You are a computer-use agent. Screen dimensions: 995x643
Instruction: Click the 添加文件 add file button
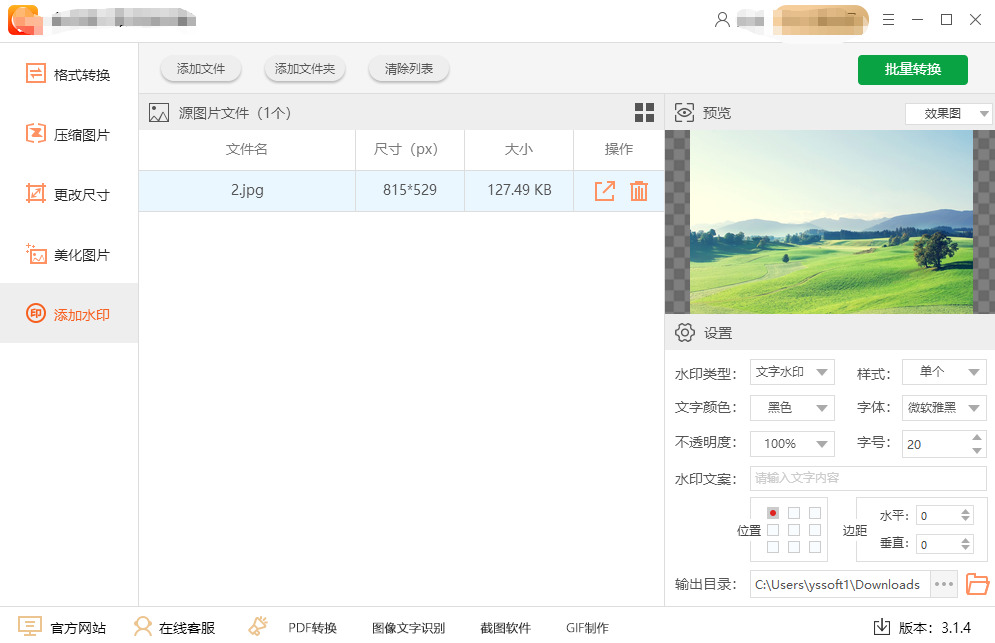coord(201,69)
